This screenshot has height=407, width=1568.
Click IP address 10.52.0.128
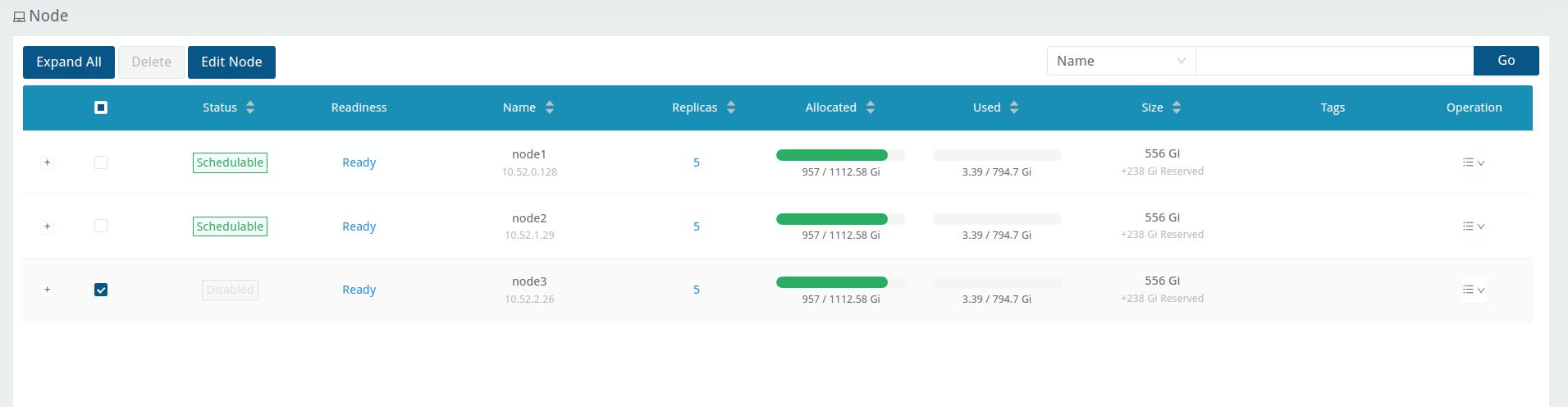coord(529,172)
